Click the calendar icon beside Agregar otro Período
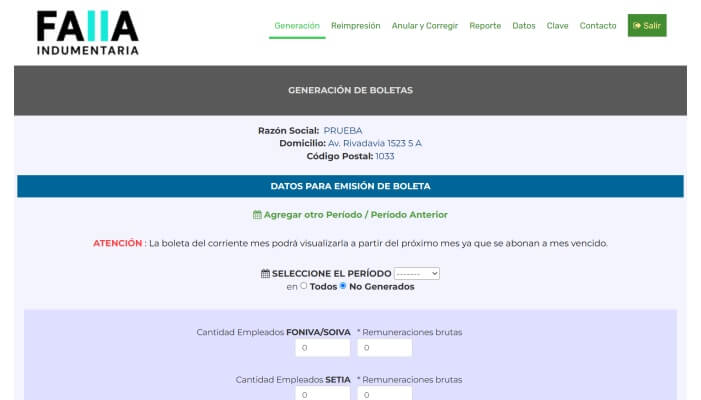 pyautogui.click(x=257, y=215)
